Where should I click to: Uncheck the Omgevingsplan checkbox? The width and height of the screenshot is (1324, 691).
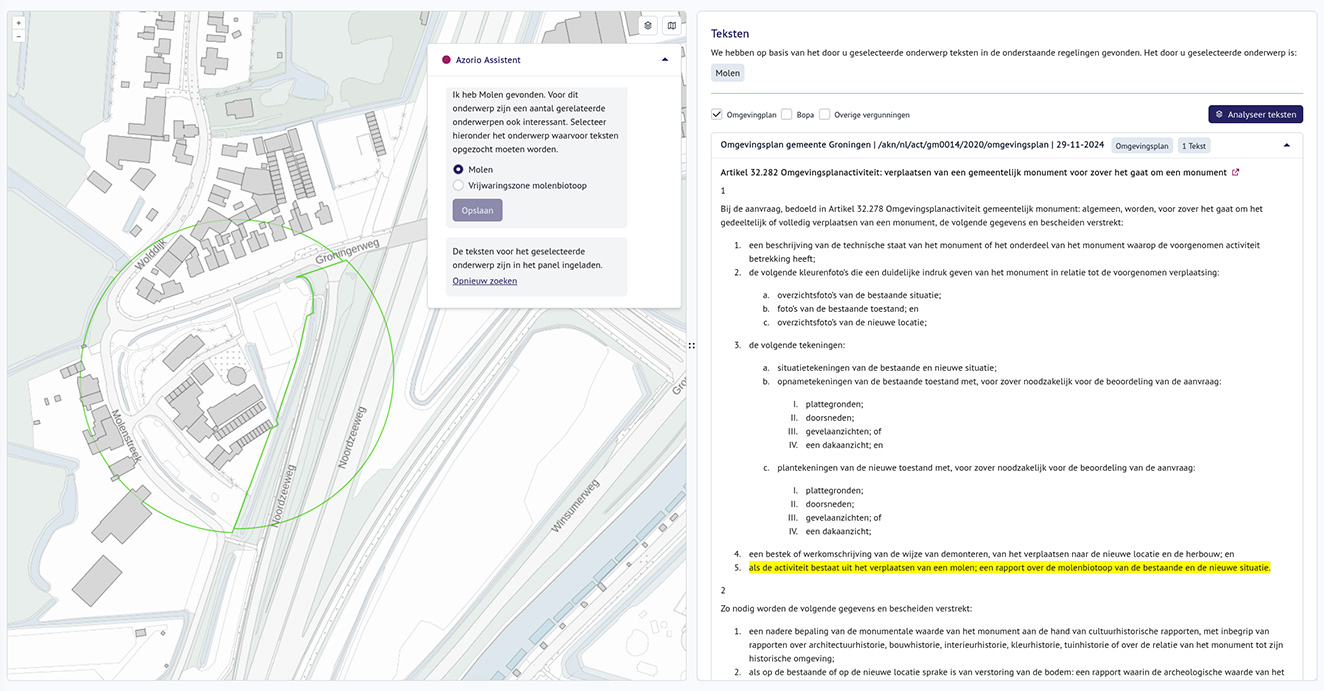click(717, 114)
